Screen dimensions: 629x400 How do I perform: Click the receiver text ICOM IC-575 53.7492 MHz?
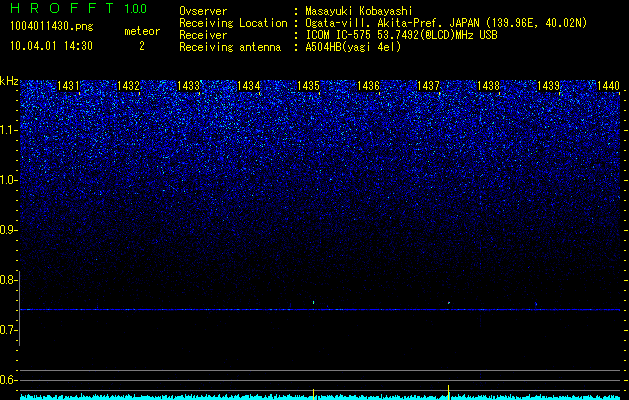click(401, 35)
